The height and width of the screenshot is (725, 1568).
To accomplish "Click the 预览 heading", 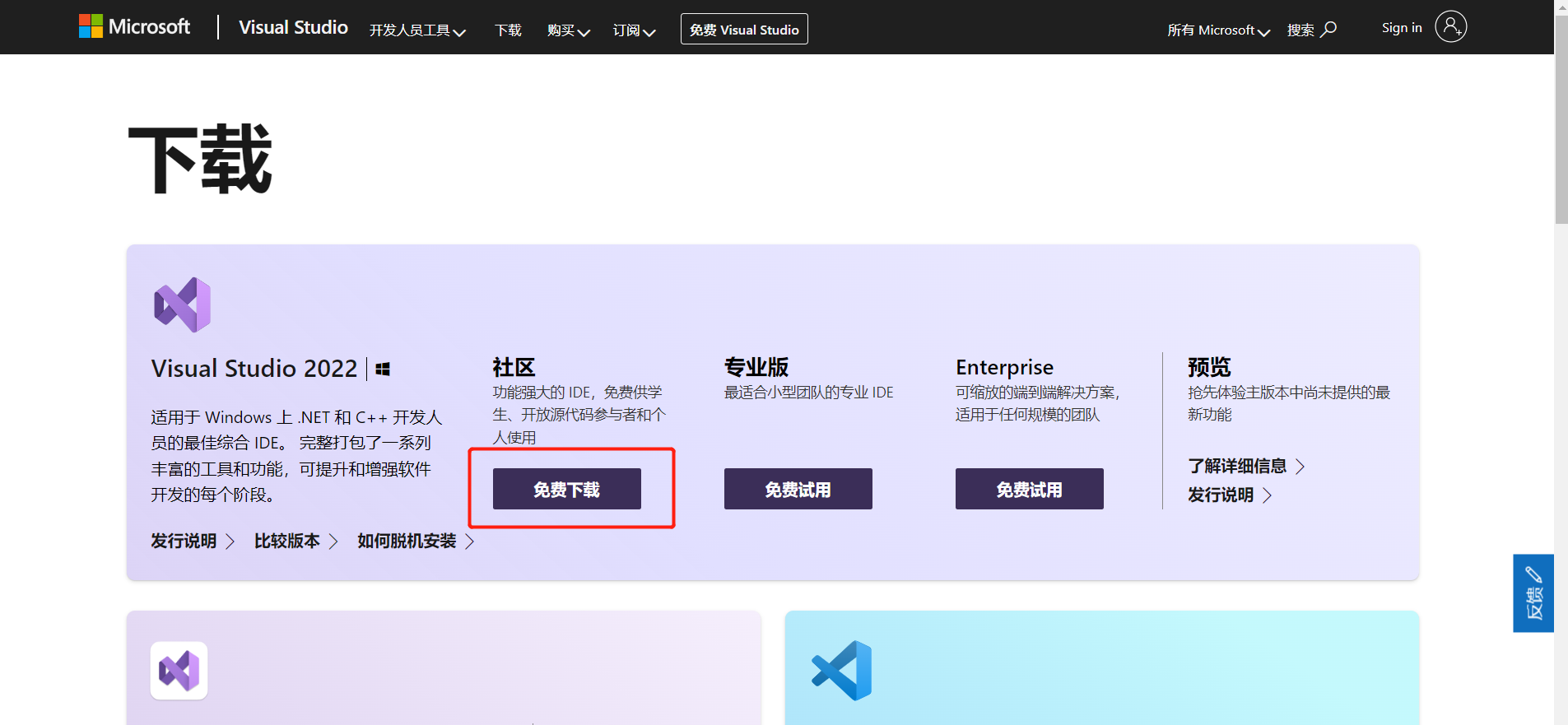I will [x=1209, y=367].
